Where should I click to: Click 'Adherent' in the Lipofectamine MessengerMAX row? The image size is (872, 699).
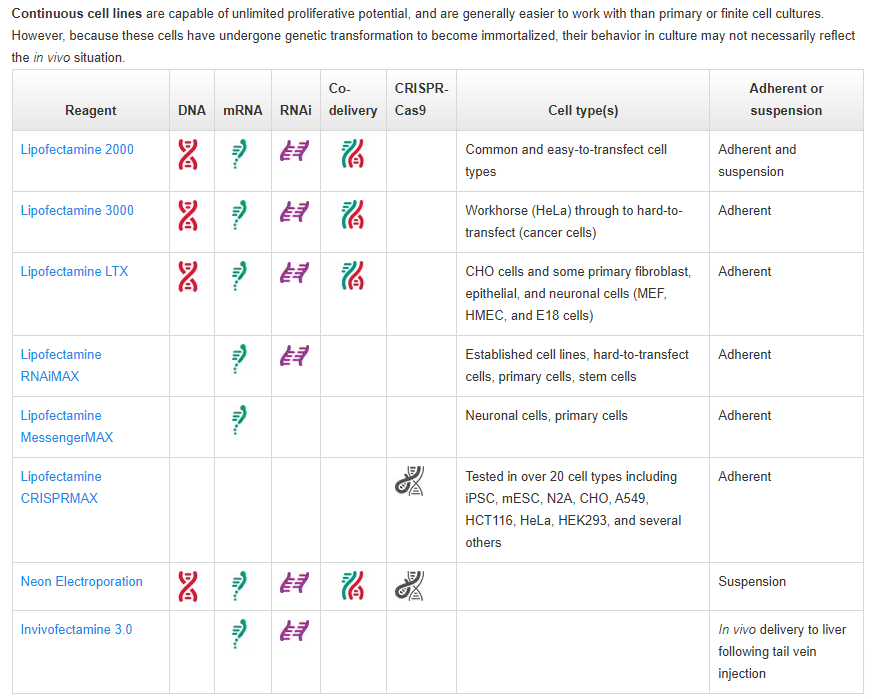745,416
